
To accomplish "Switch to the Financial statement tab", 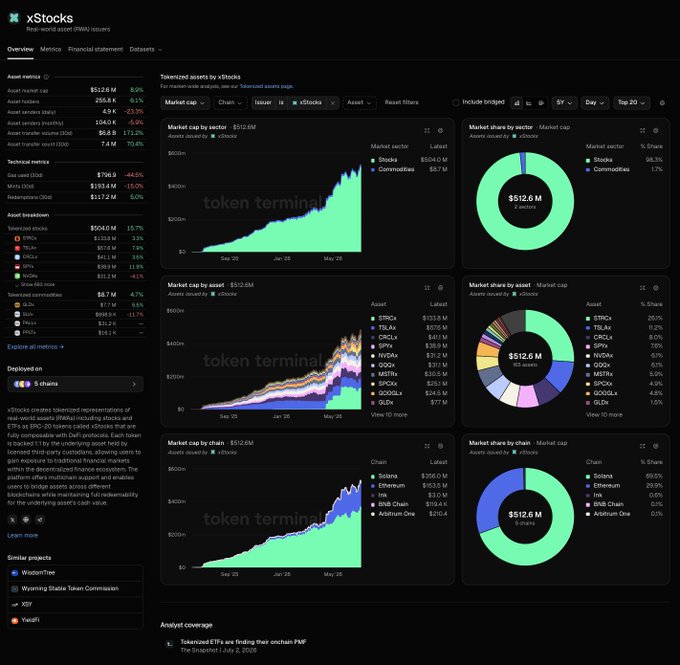I will (95, 49).
